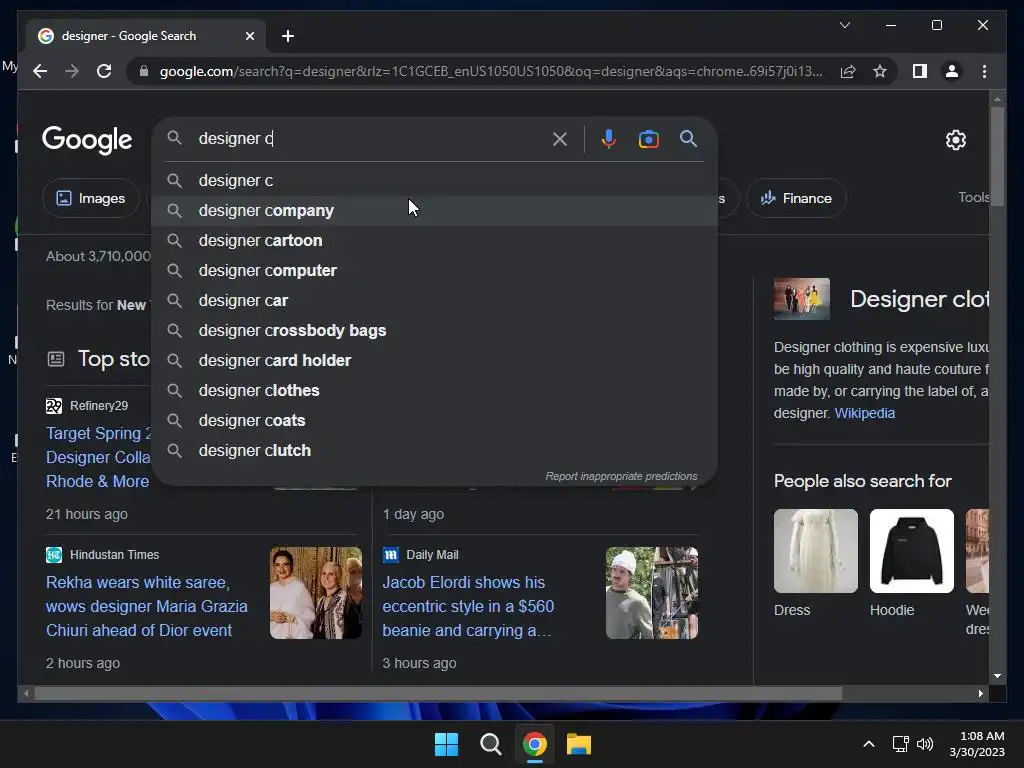Viewport: 1024px width, 768px height.
Task: Open the clock and date in taskbar
Action: (x=976, y=744)
